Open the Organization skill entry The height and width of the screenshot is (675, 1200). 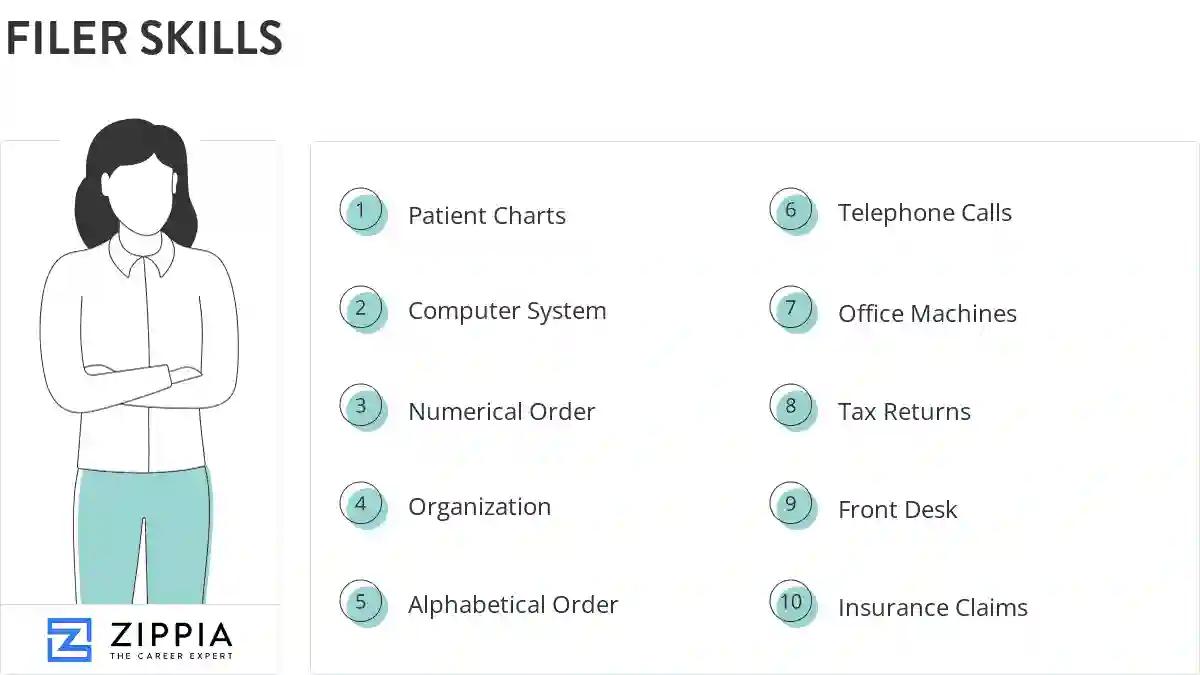pyautogui.click(x=479, y=507)
